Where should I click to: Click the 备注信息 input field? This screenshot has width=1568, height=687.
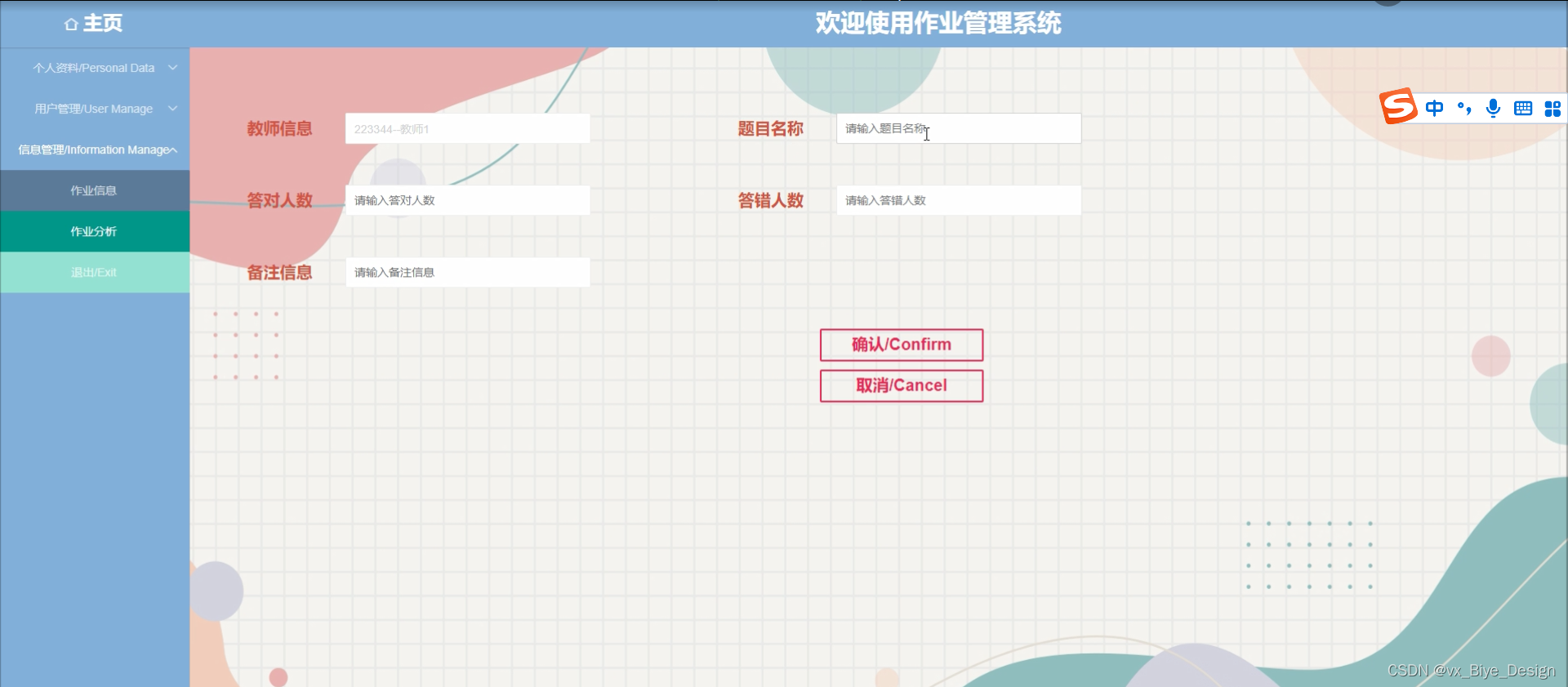[x=467, y=272]
